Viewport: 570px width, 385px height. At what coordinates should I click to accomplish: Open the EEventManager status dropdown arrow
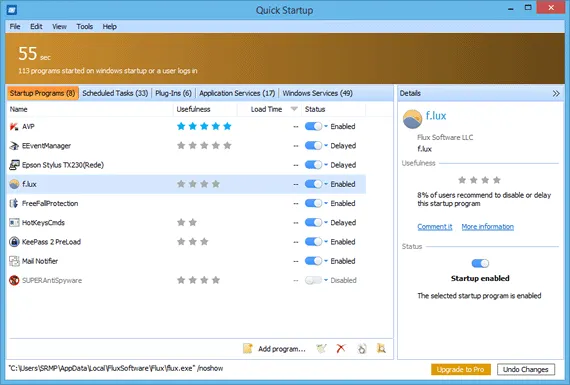click(x=326, y=146)
